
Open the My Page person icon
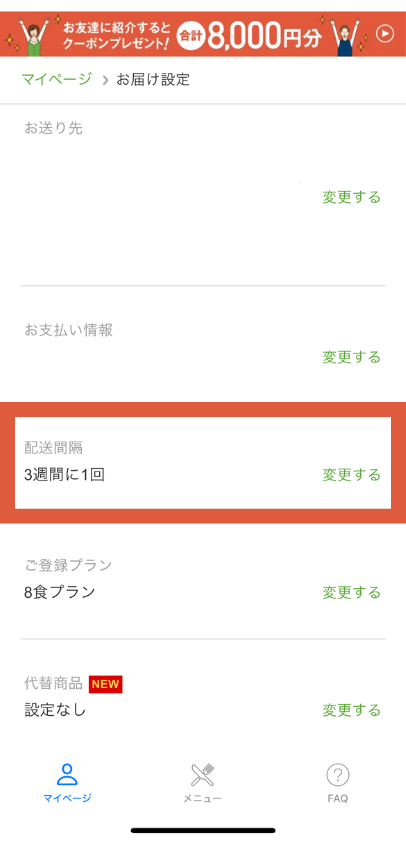(68, 774)
